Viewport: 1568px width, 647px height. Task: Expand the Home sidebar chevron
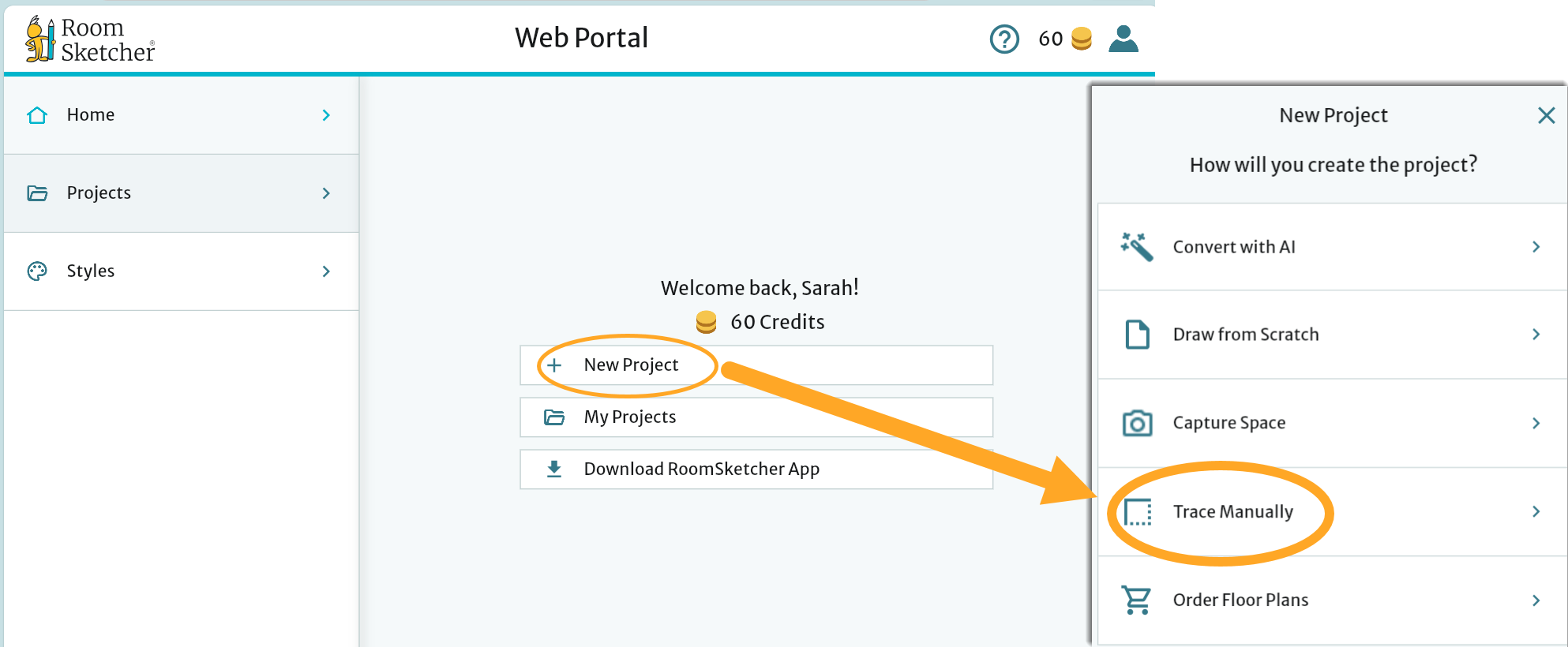[326, 115]
